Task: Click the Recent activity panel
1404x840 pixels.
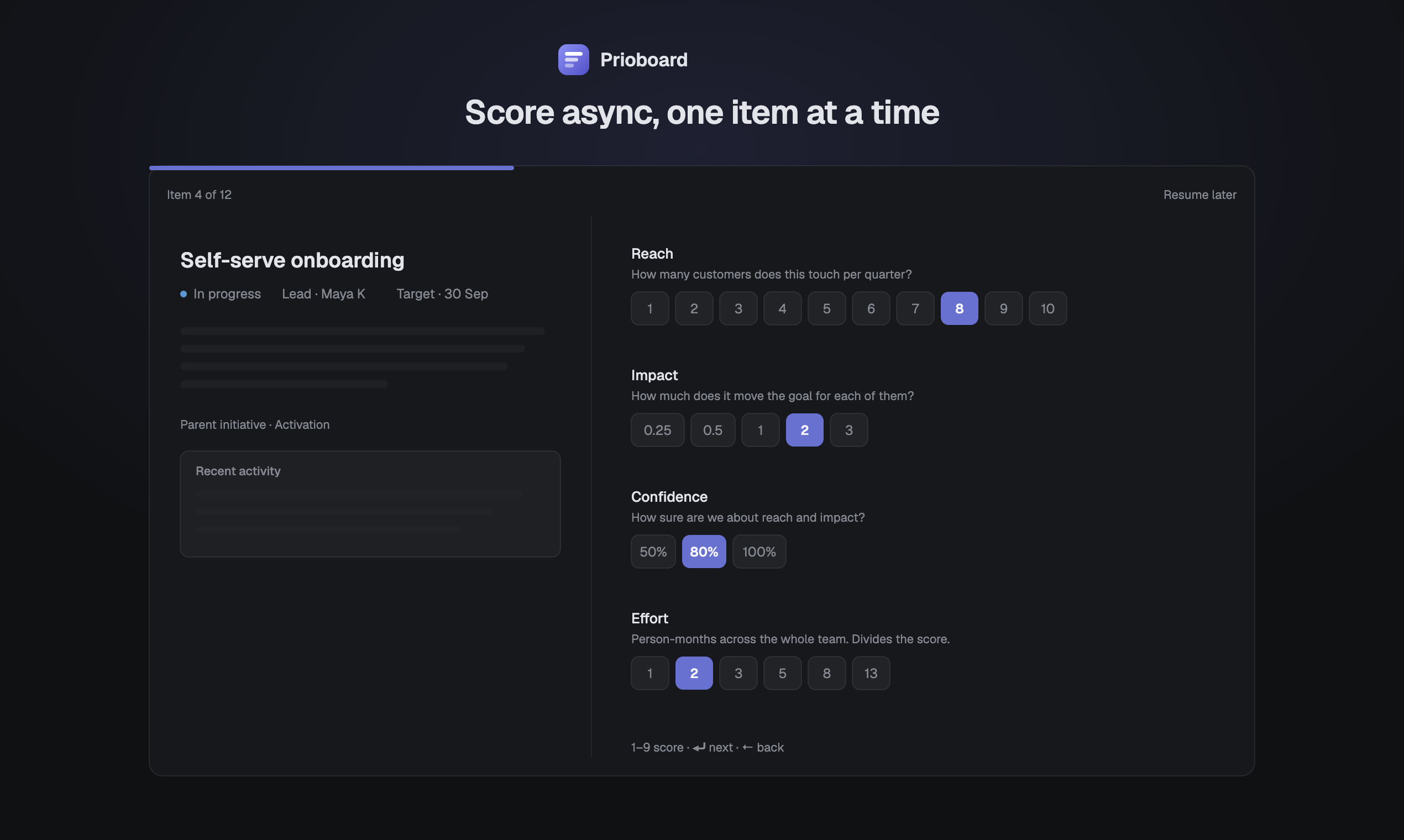Action: 370,505
